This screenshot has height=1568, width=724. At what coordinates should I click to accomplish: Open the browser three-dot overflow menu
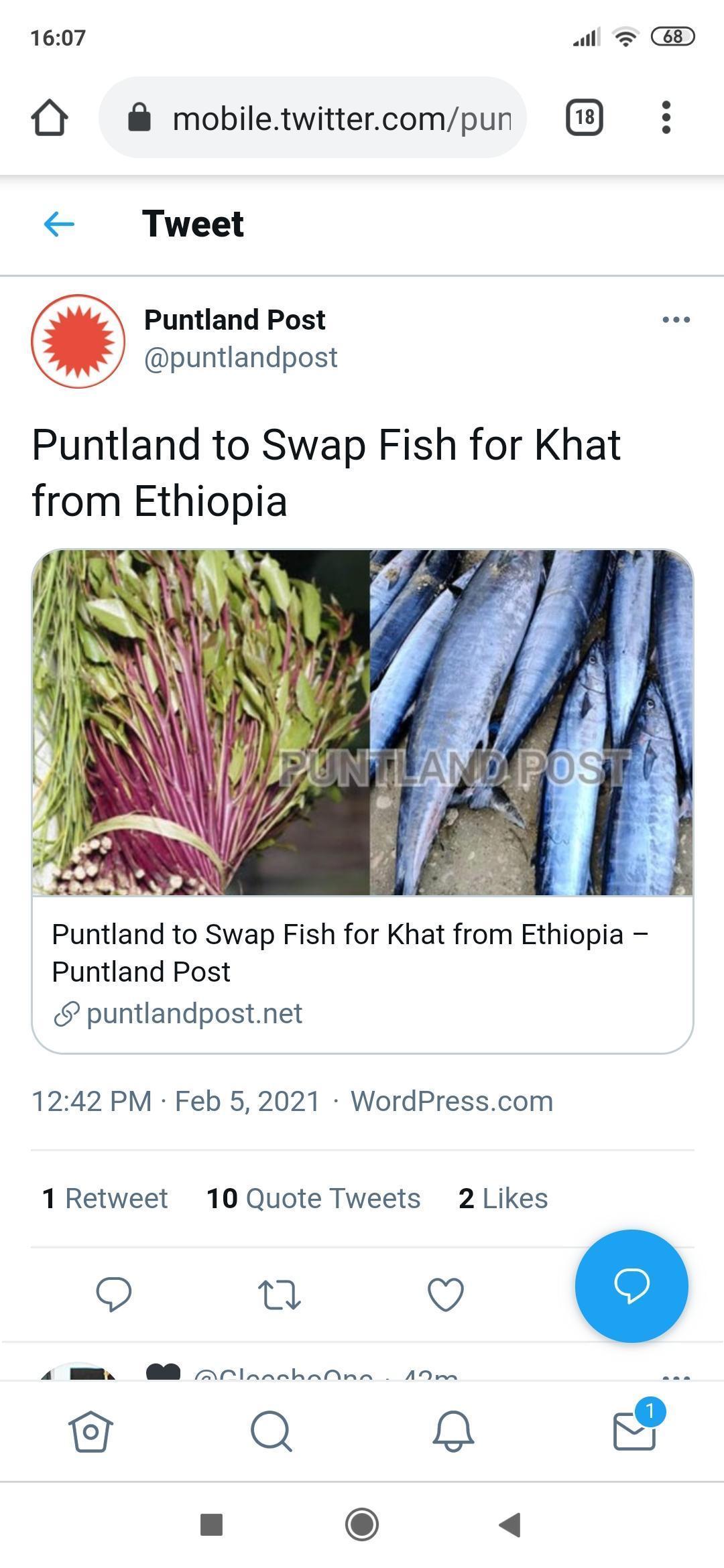pyautogui.click(x=666, y=118)
